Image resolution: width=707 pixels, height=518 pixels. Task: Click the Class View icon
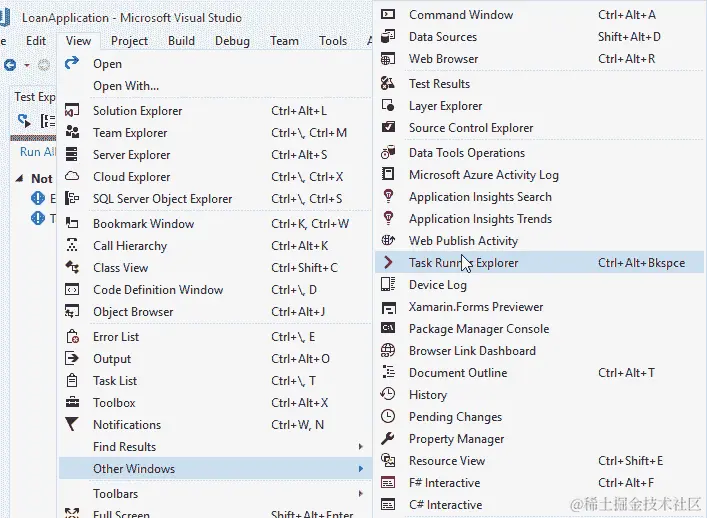[x=72, y=267]
